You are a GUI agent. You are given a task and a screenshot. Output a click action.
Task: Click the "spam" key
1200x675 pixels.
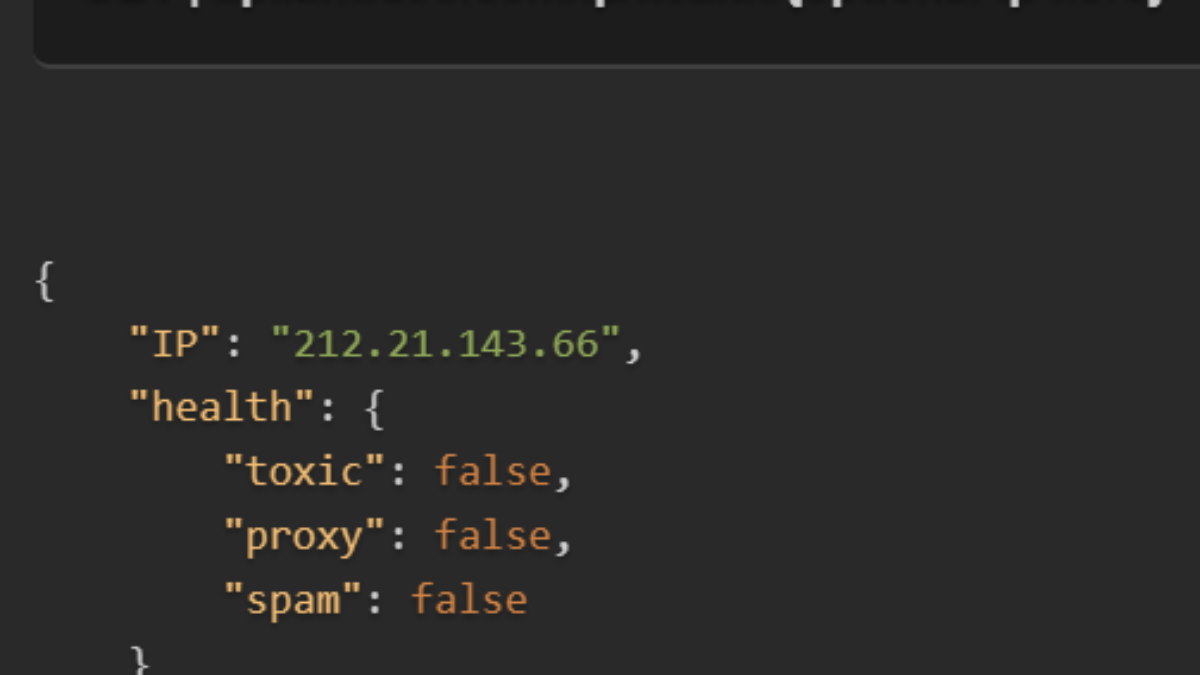tap(291, 601)
